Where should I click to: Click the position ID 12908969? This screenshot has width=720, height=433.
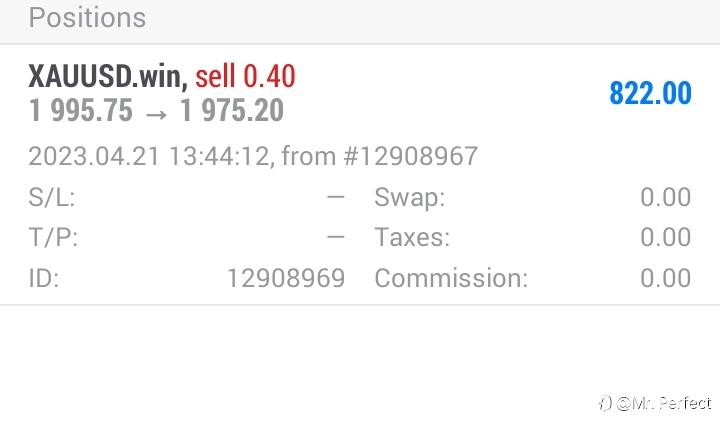tap(286, 278)
